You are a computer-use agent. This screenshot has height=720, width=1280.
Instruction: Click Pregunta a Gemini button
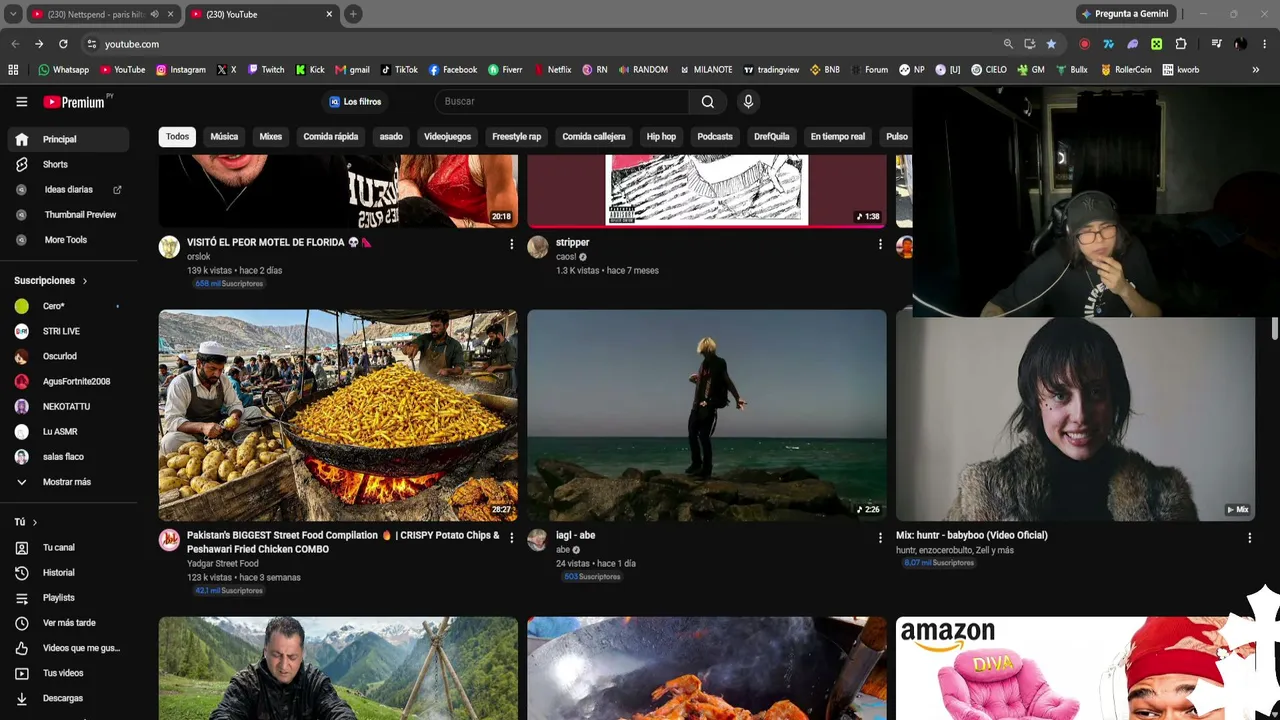(1125, 14)
